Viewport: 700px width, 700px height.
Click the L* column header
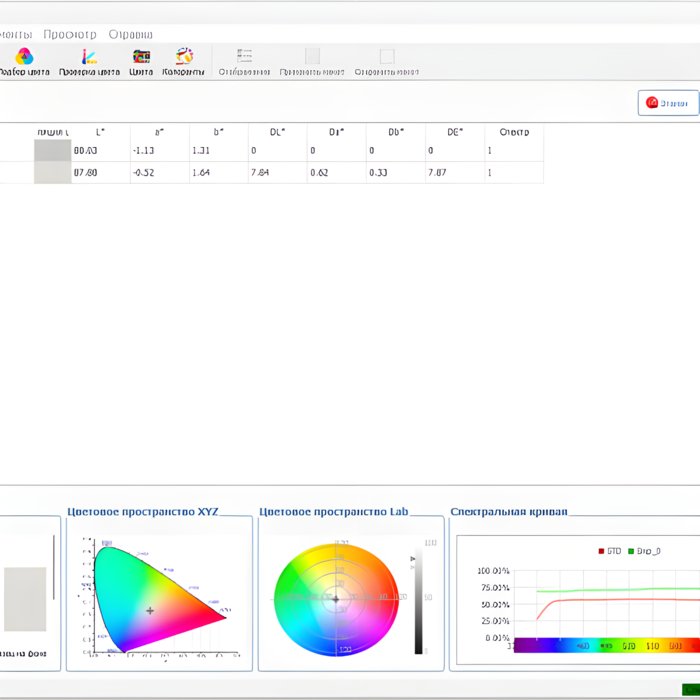click(x=100, y=132)
